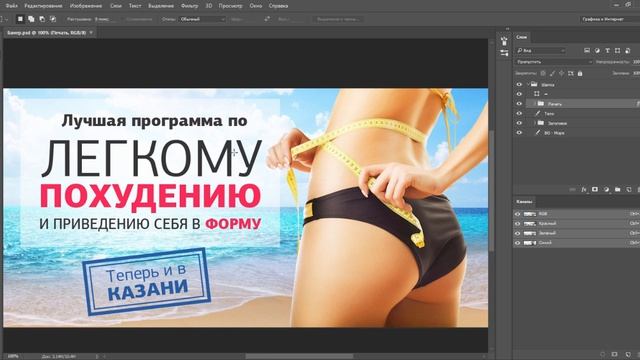
Task: Switch to the Каналы panel tab
Action: click(x=524, y=202)
